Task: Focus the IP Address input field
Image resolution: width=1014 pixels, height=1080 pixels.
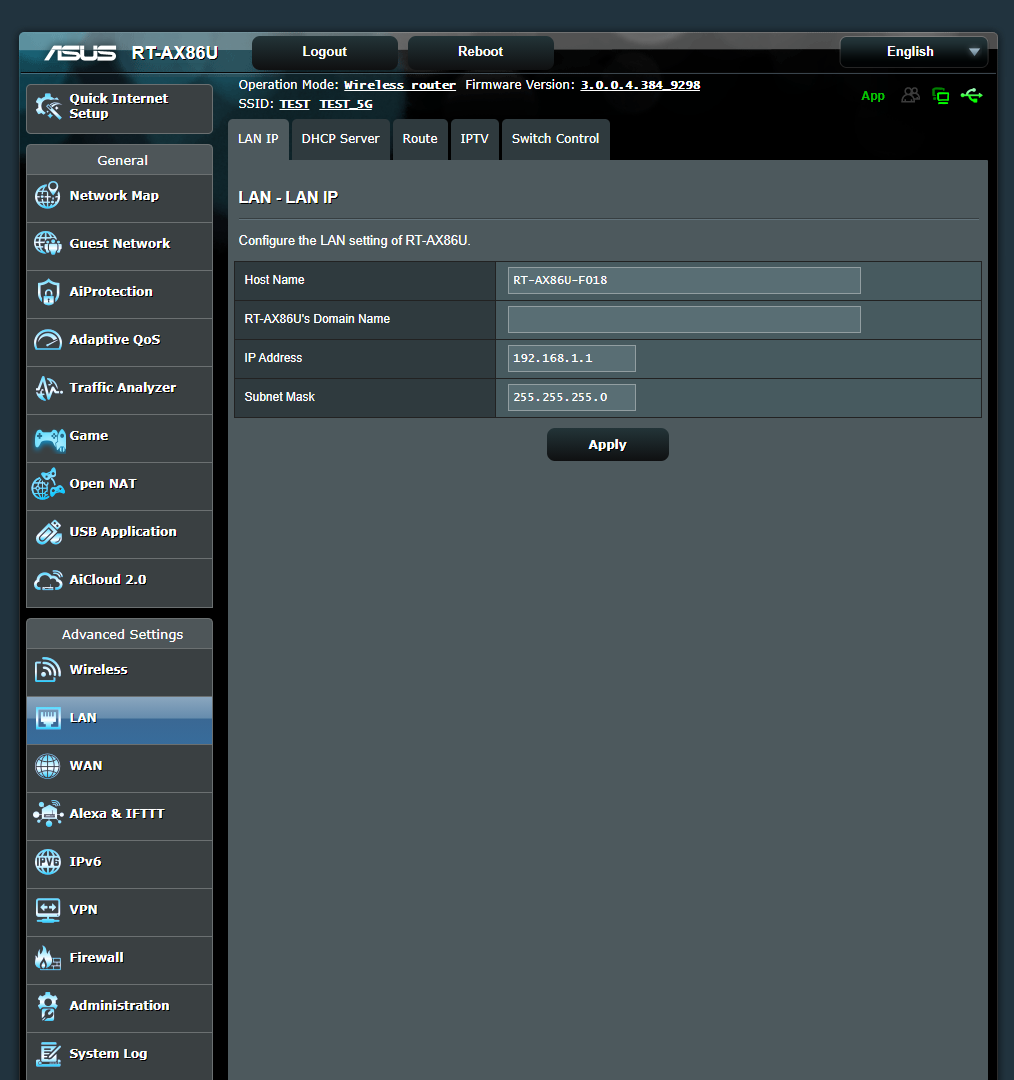Action: (572, 358)
